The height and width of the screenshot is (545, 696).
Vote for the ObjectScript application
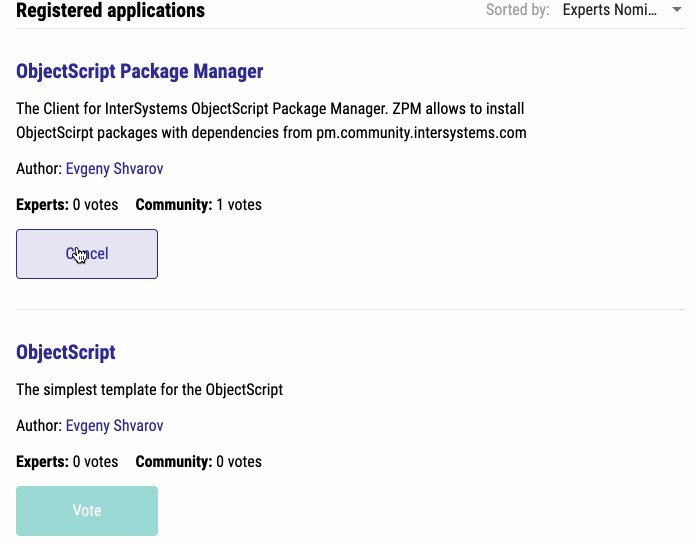tap(87, 511)
